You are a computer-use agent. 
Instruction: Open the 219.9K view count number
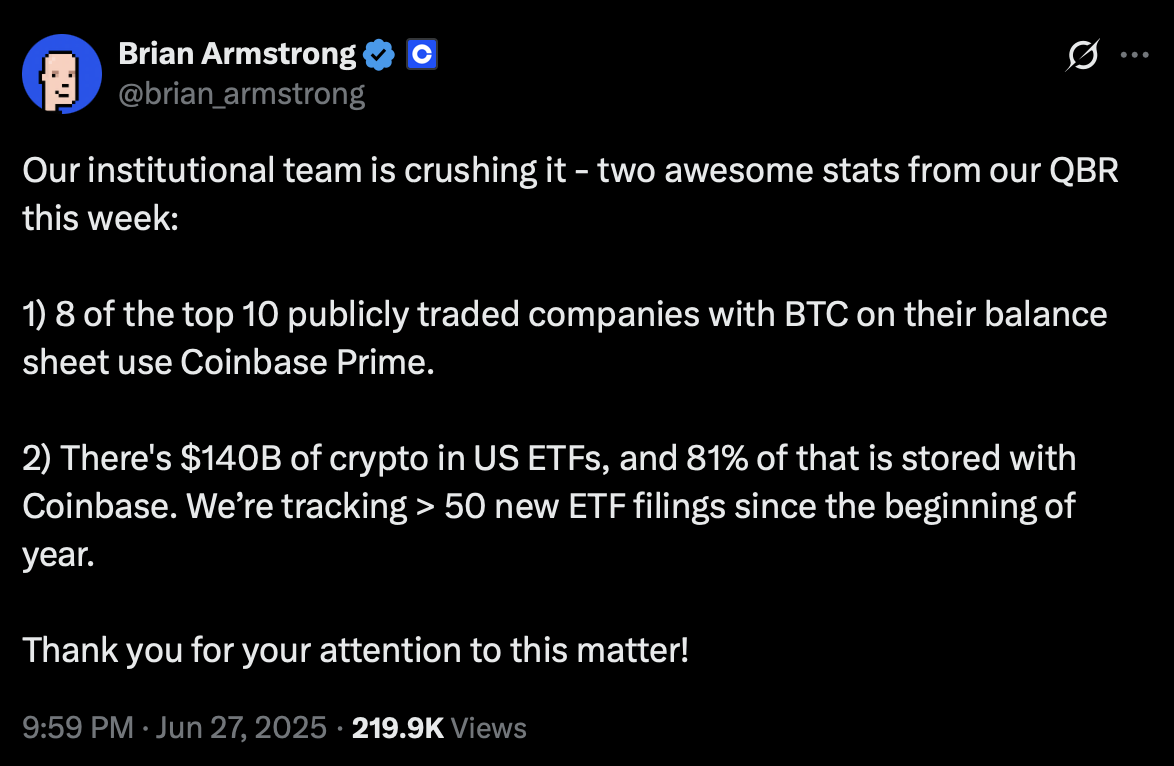398,728
